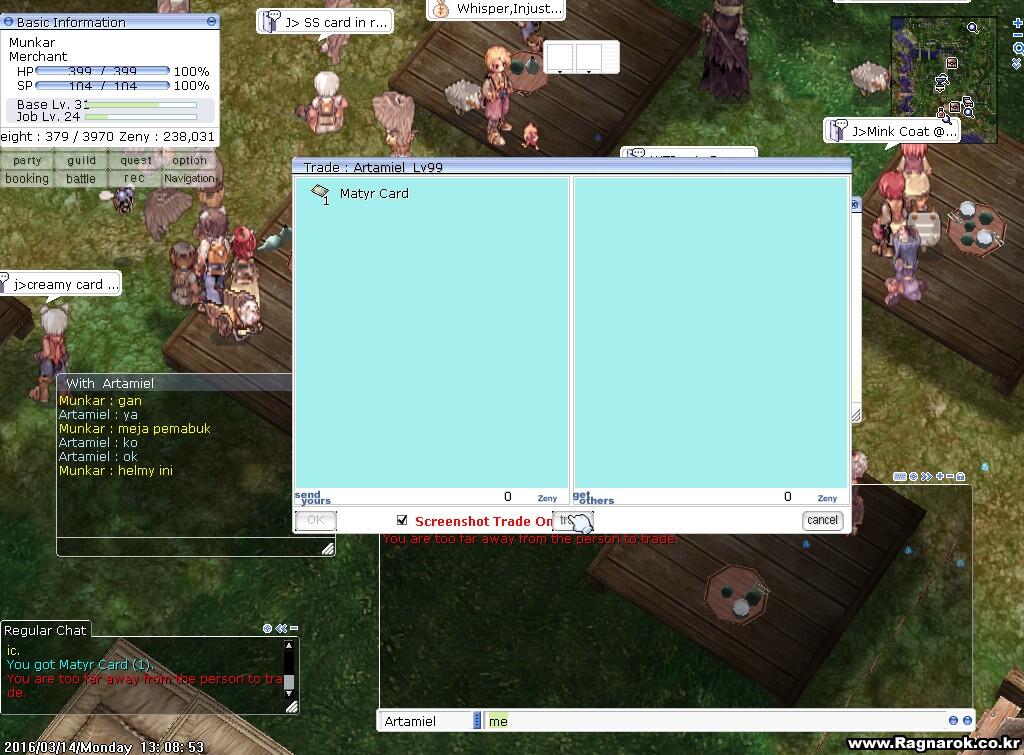Click the send yours Zeny amount field
The height and width of the screenshot is (755, 1024).
click(431, 497)
